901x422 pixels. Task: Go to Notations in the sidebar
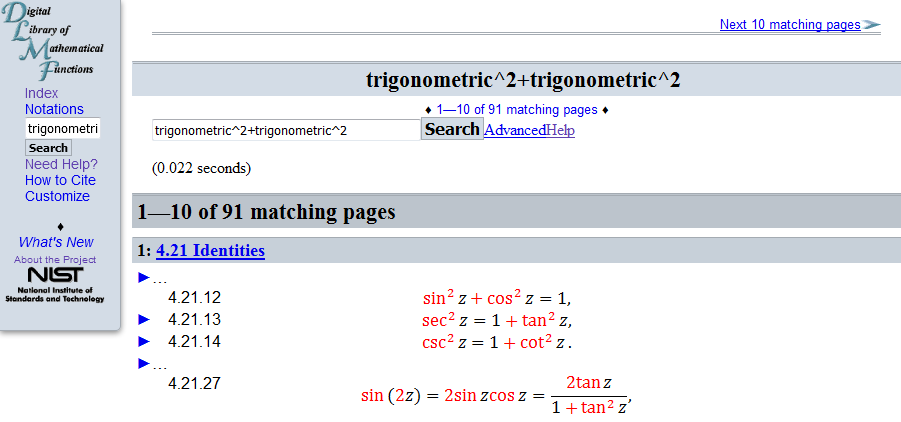(54, 109)
